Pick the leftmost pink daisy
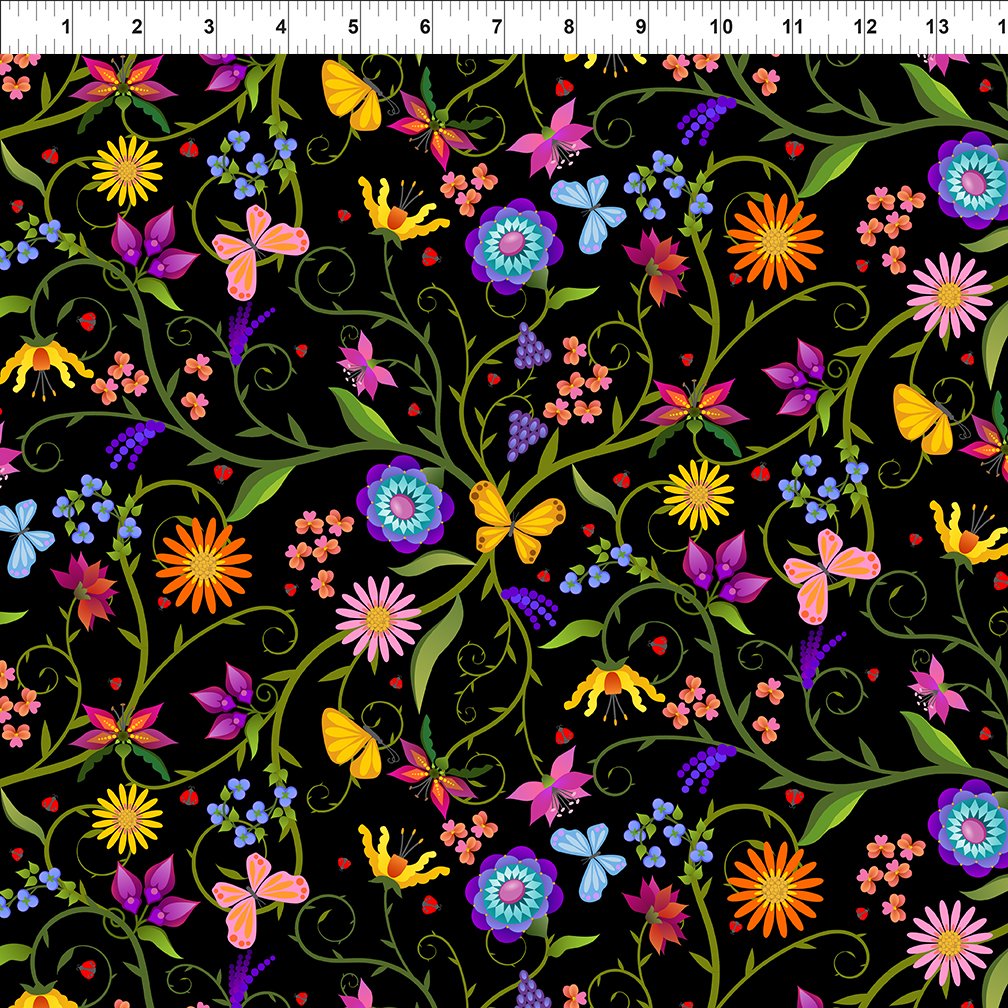 pos(378,619)
